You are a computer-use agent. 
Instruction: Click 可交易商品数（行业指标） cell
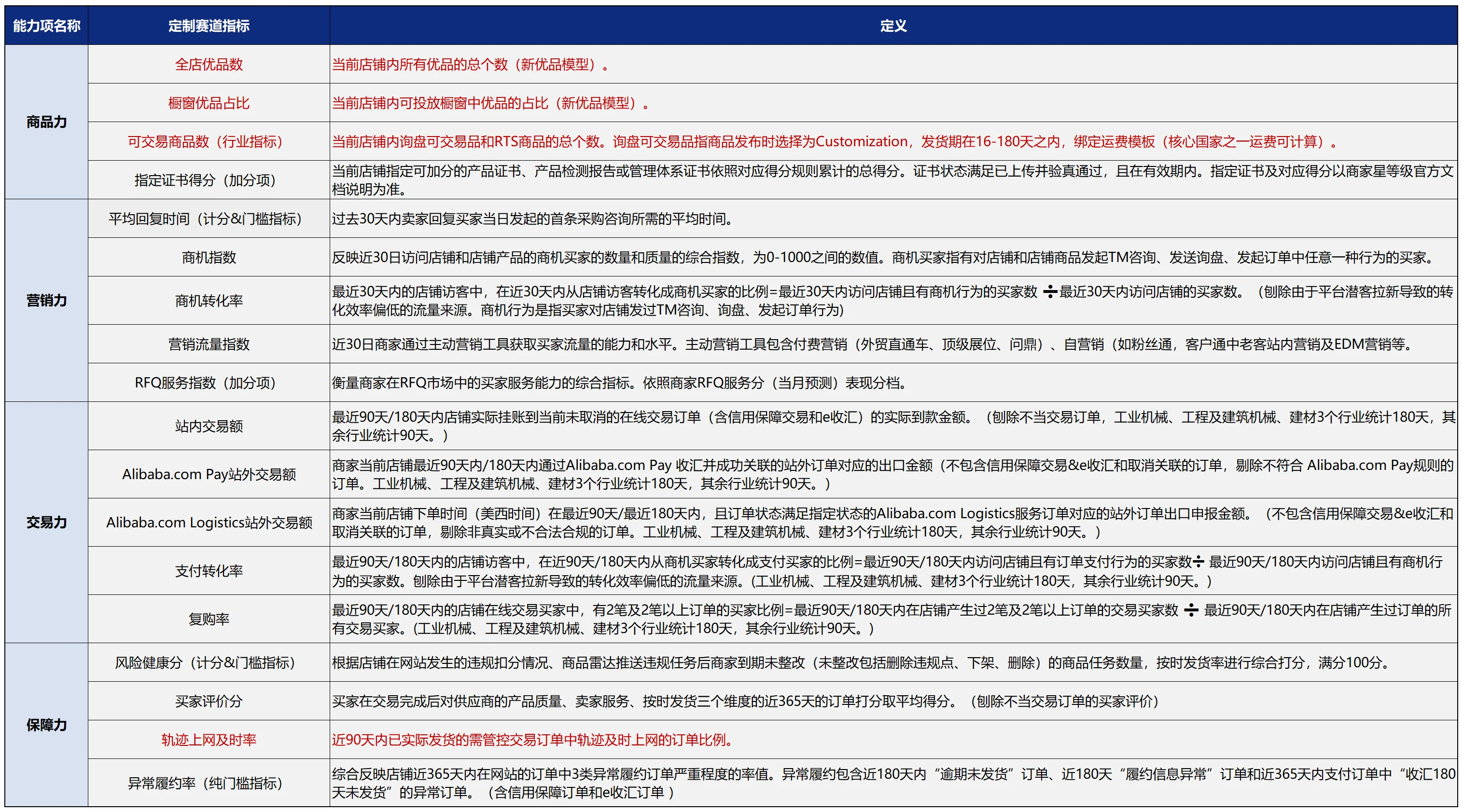(209, 141)
